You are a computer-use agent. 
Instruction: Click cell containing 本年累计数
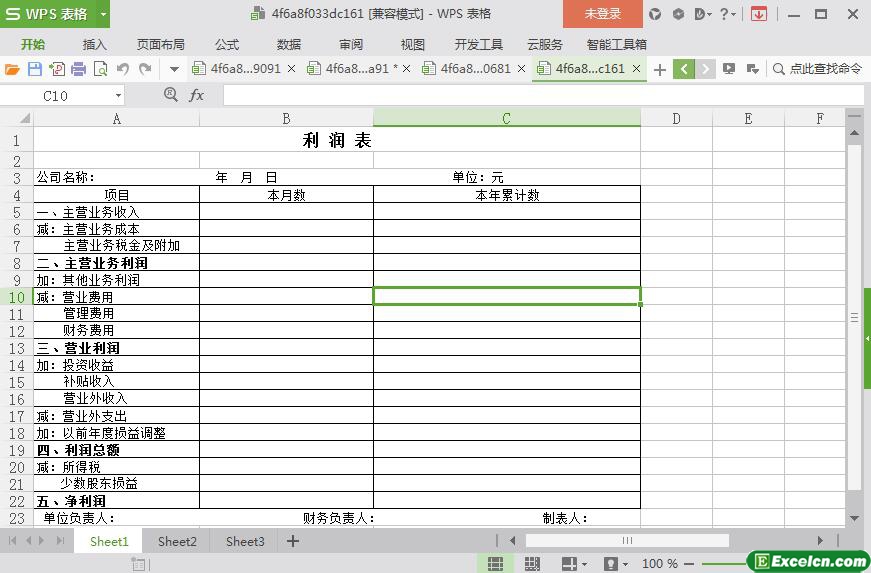(x=507, y=195)
